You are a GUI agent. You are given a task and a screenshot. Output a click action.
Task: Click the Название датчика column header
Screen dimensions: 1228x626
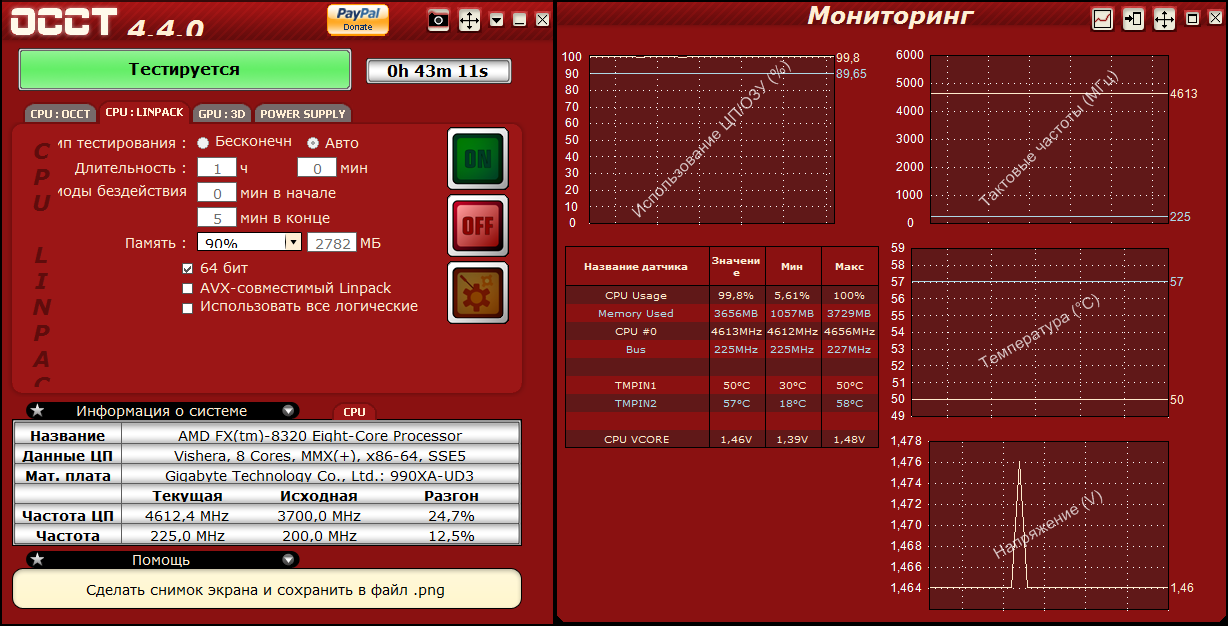click(x=636, y=267)
